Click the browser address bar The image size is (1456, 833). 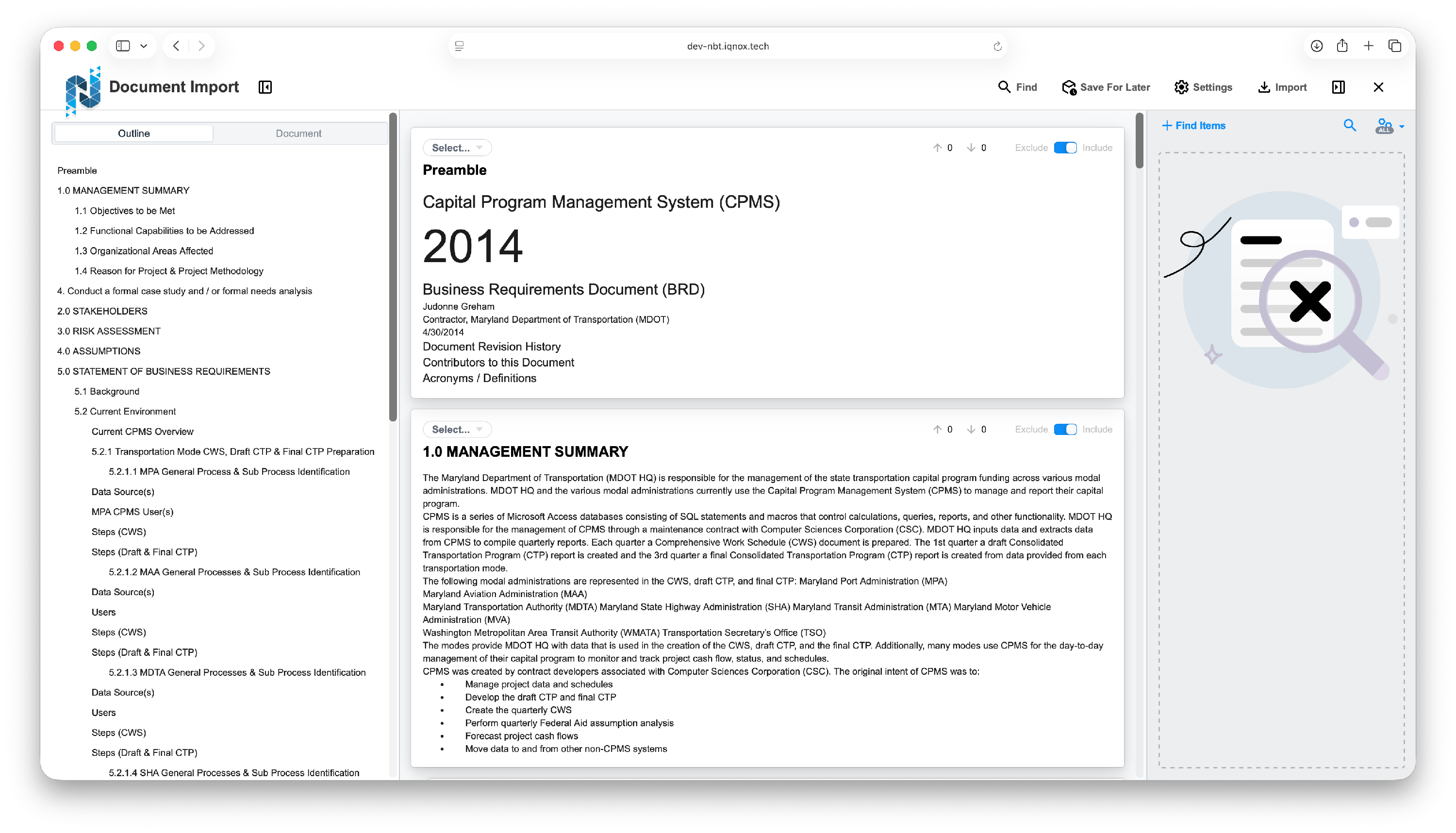tap(728, 46)
